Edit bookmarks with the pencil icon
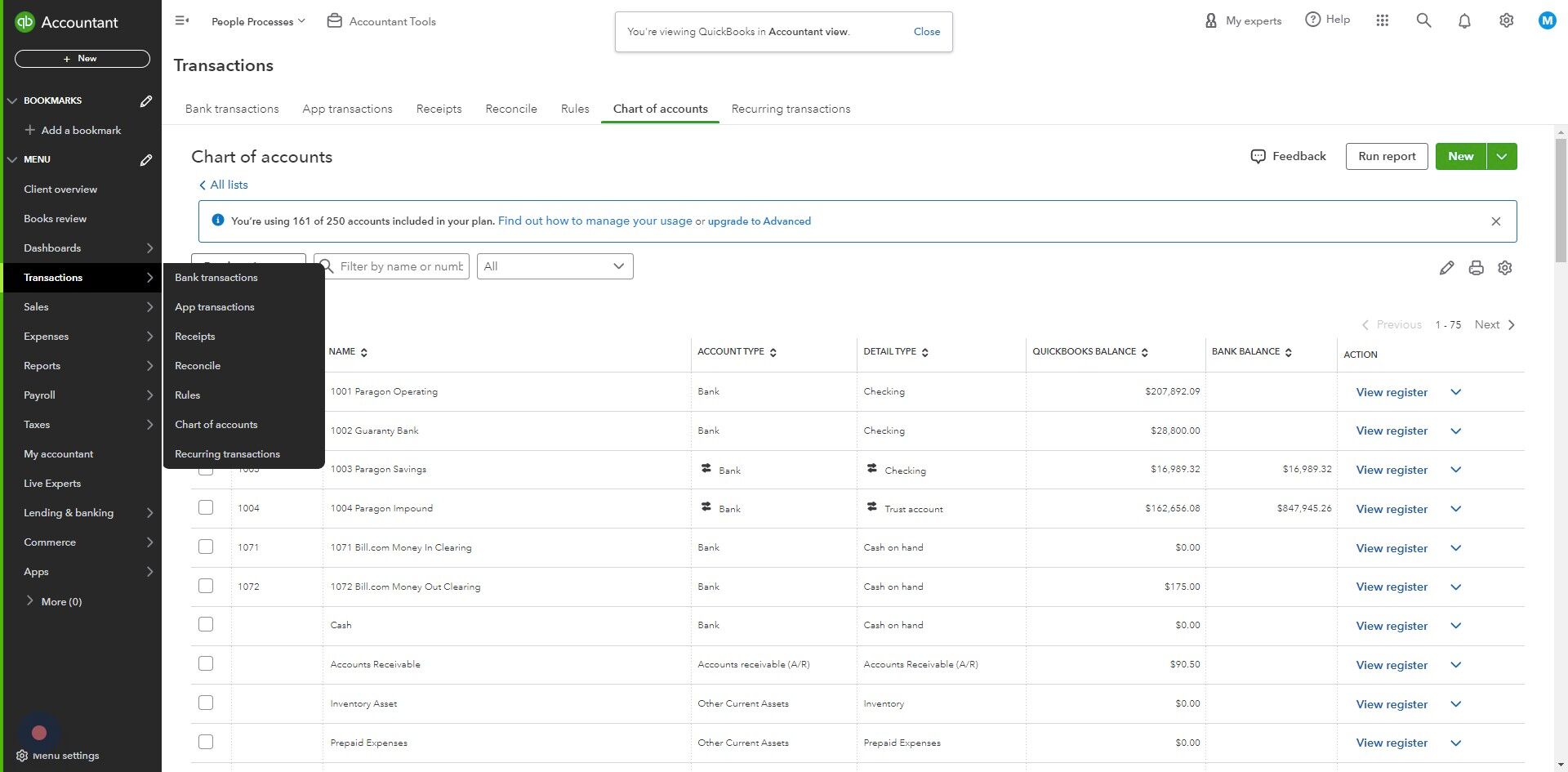This screenshot has width=1568, height=772. click(x=146, y=101)
